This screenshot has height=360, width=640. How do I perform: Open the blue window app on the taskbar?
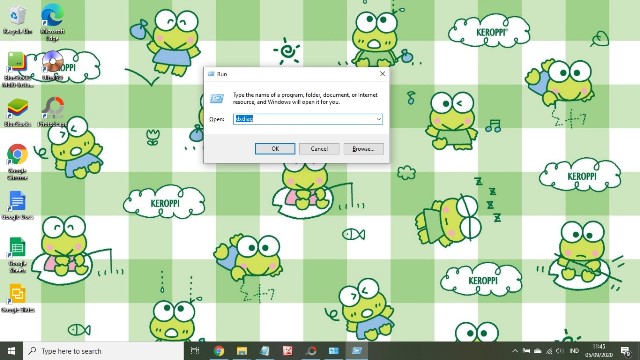pyautogui.click(x=334, y=351)
